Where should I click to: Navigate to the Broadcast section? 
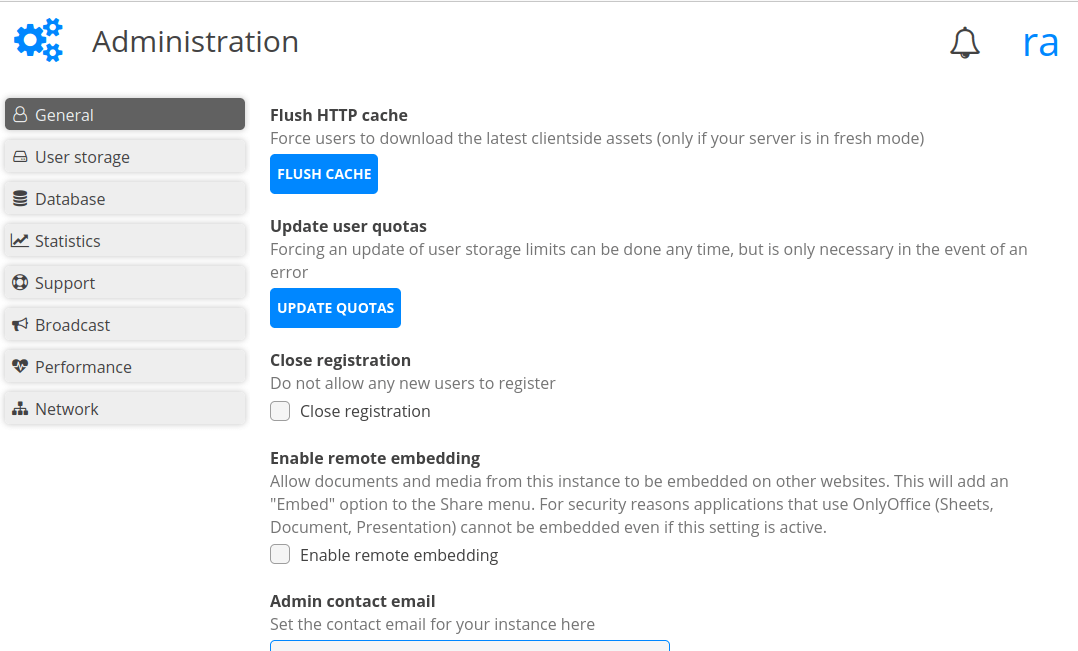tap(72, 324)
